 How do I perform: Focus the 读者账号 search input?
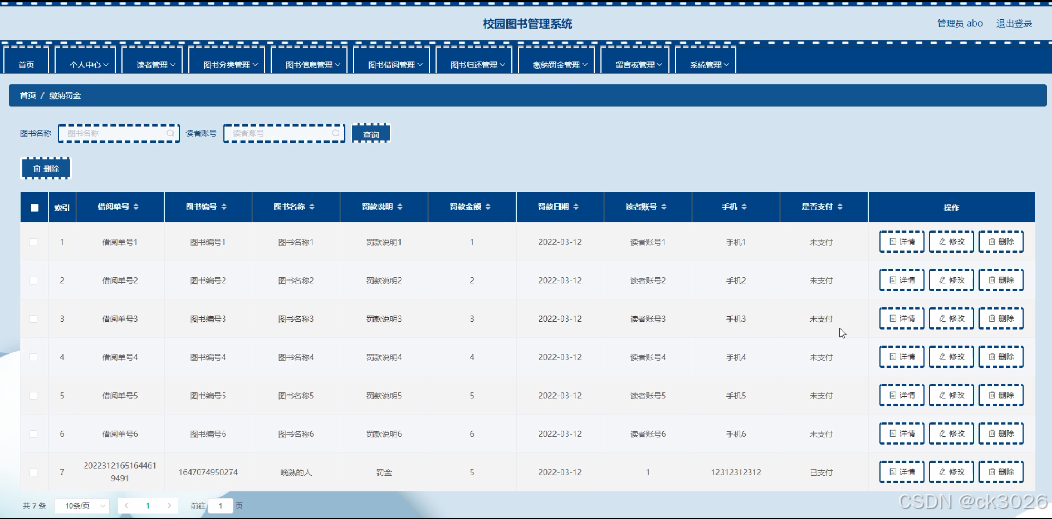point(284,133)
